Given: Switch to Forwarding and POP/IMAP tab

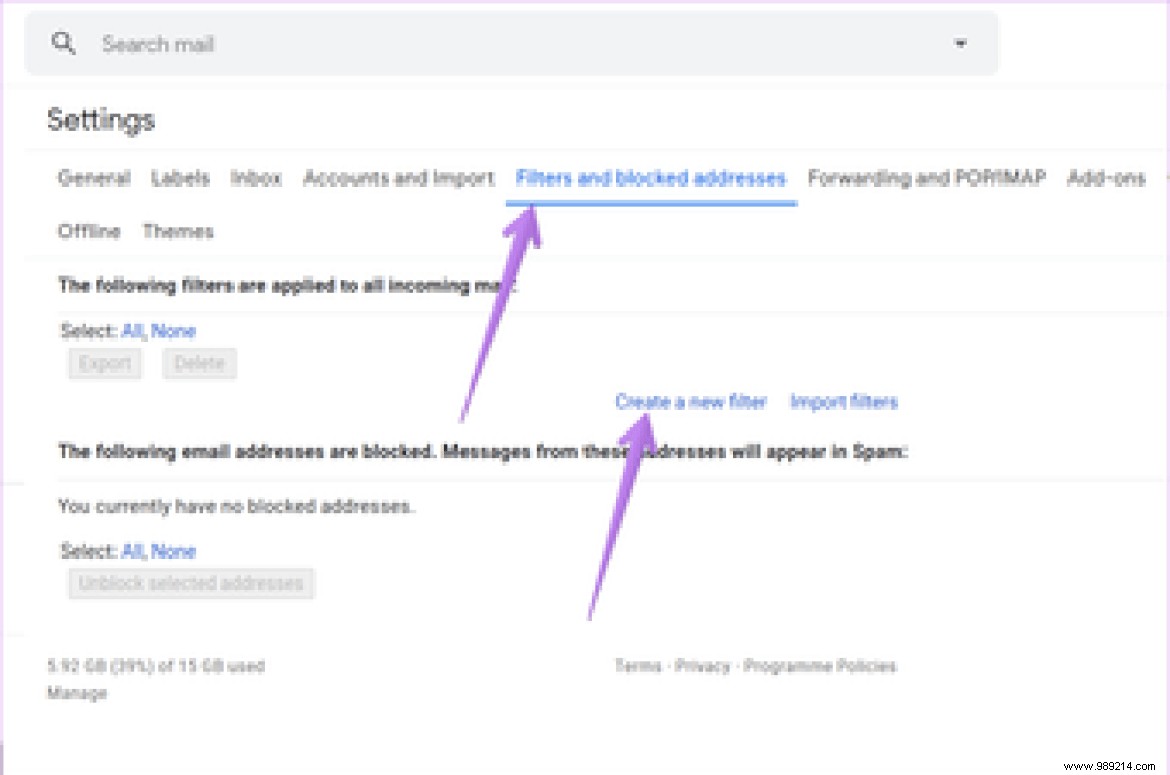Looking at the screenshot, I should click(928, 177).
